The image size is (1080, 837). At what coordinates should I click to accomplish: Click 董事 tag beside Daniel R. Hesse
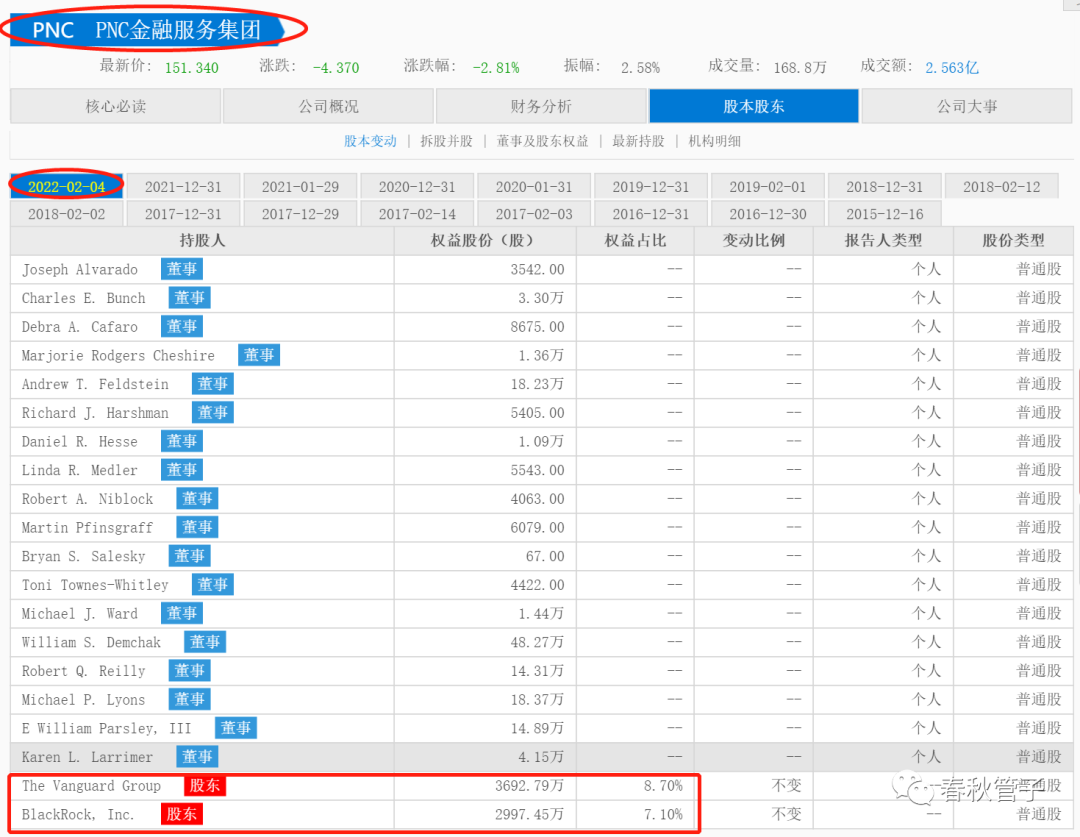[x=182, y=441]
